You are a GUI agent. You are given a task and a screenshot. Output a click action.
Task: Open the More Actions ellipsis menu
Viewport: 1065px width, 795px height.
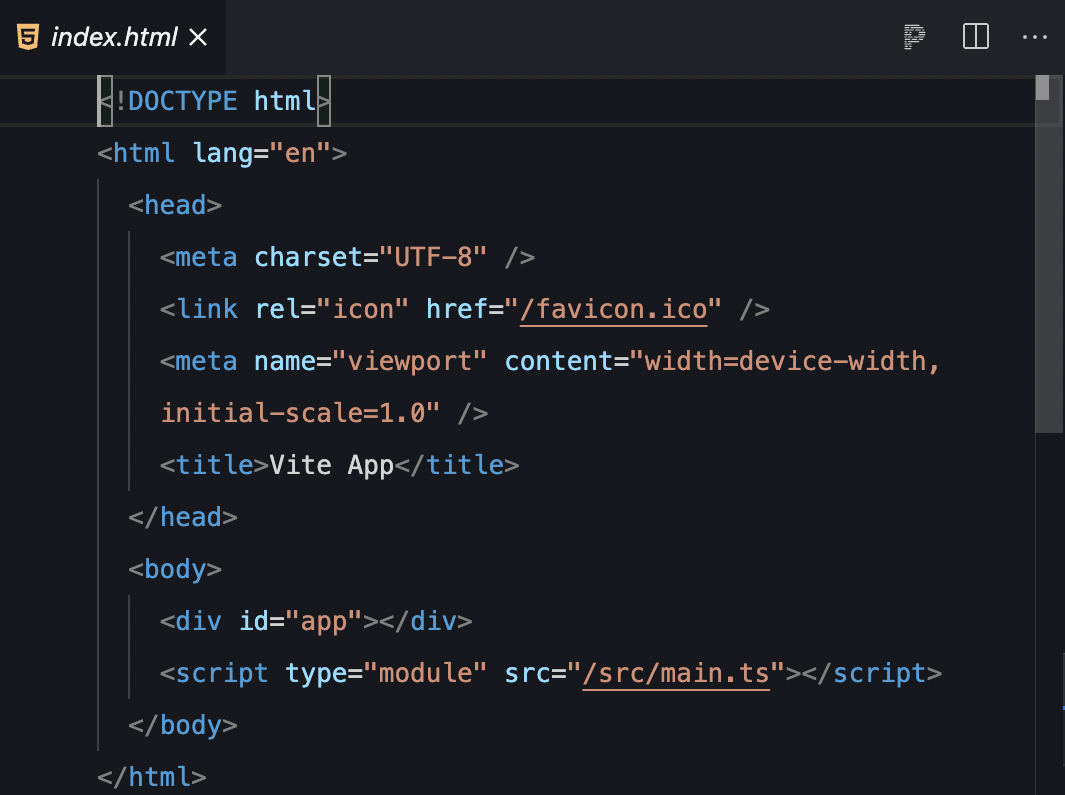click(1035, 37)
